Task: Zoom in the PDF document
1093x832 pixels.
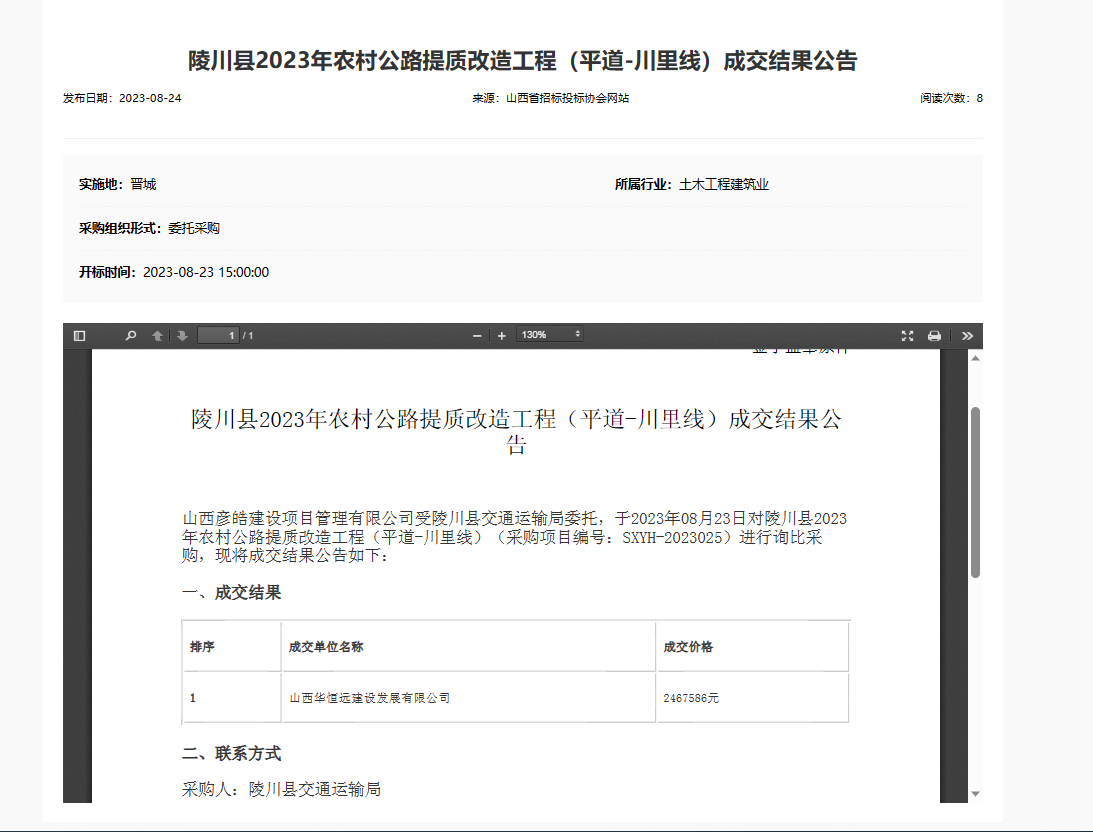Action: tap(501, 336)
